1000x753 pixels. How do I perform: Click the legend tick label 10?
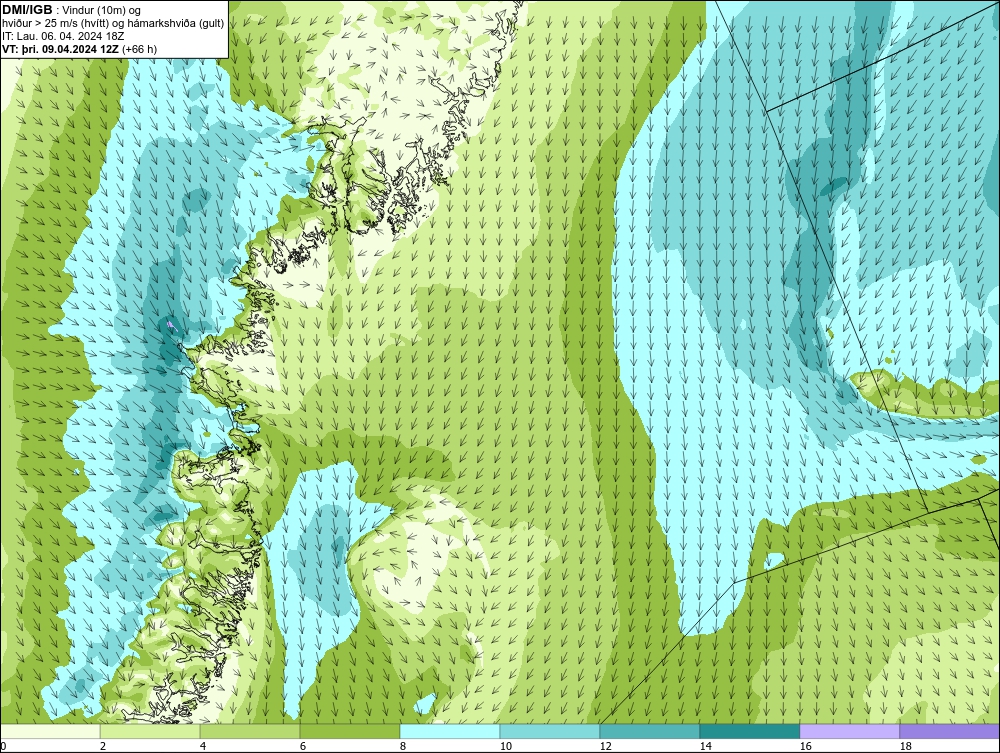[505, 746]
